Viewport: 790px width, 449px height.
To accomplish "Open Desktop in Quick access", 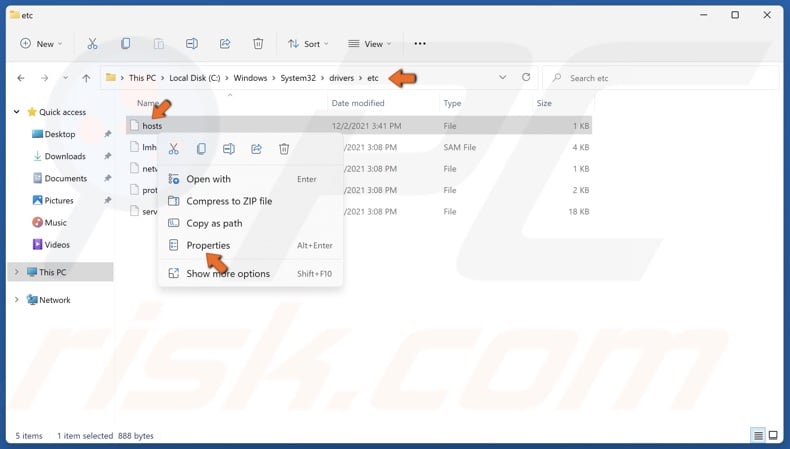I will [x=59, y=134].
